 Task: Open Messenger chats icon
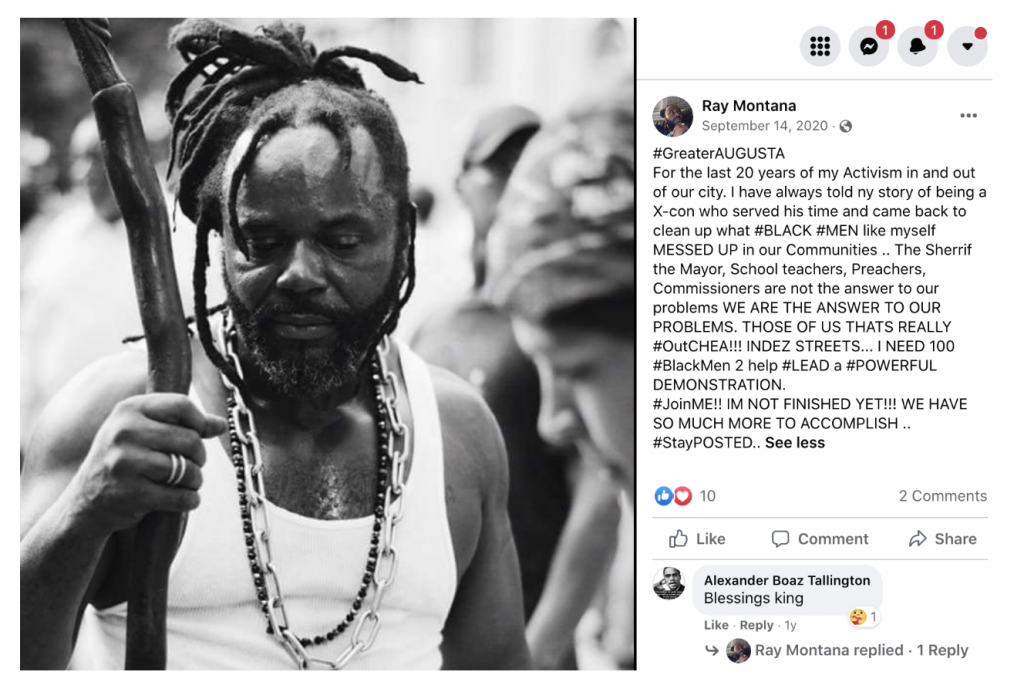point(869,46)
